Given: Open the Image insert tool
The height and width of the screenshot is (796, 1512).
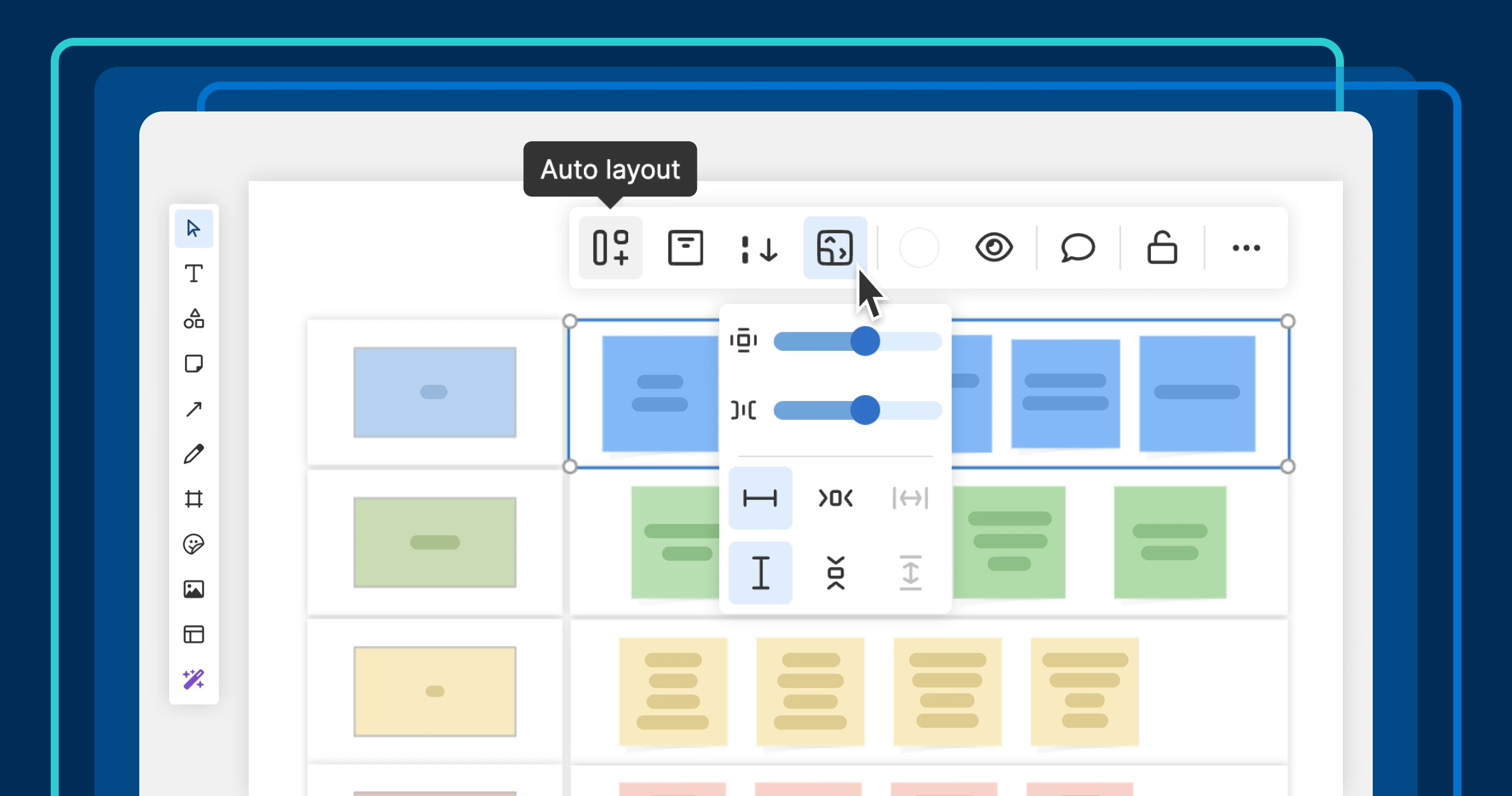Looking at the screenshot, I should click(193, 590).
